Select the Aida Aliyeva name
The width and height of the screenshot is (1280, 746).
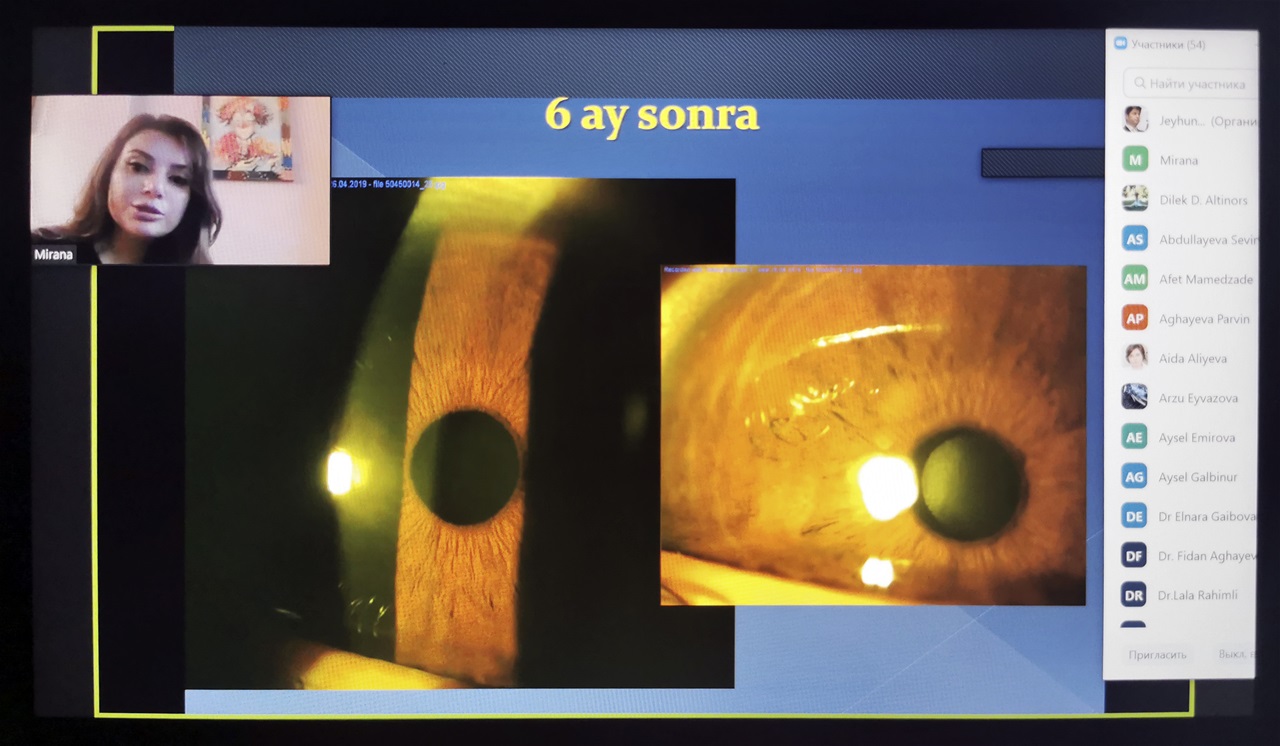[1193, 358]
